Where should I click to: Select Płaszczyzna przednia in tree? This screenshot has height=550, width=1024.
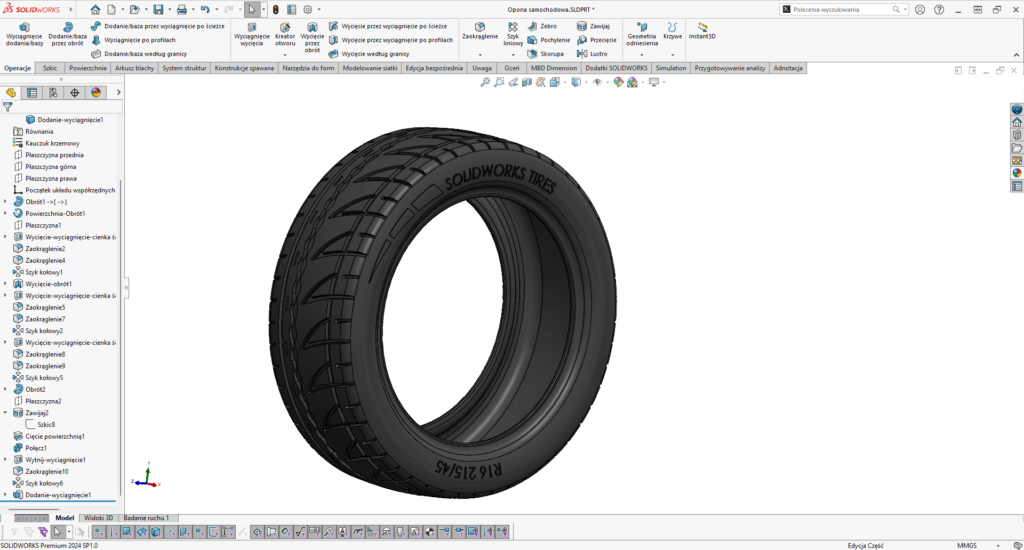54,155
